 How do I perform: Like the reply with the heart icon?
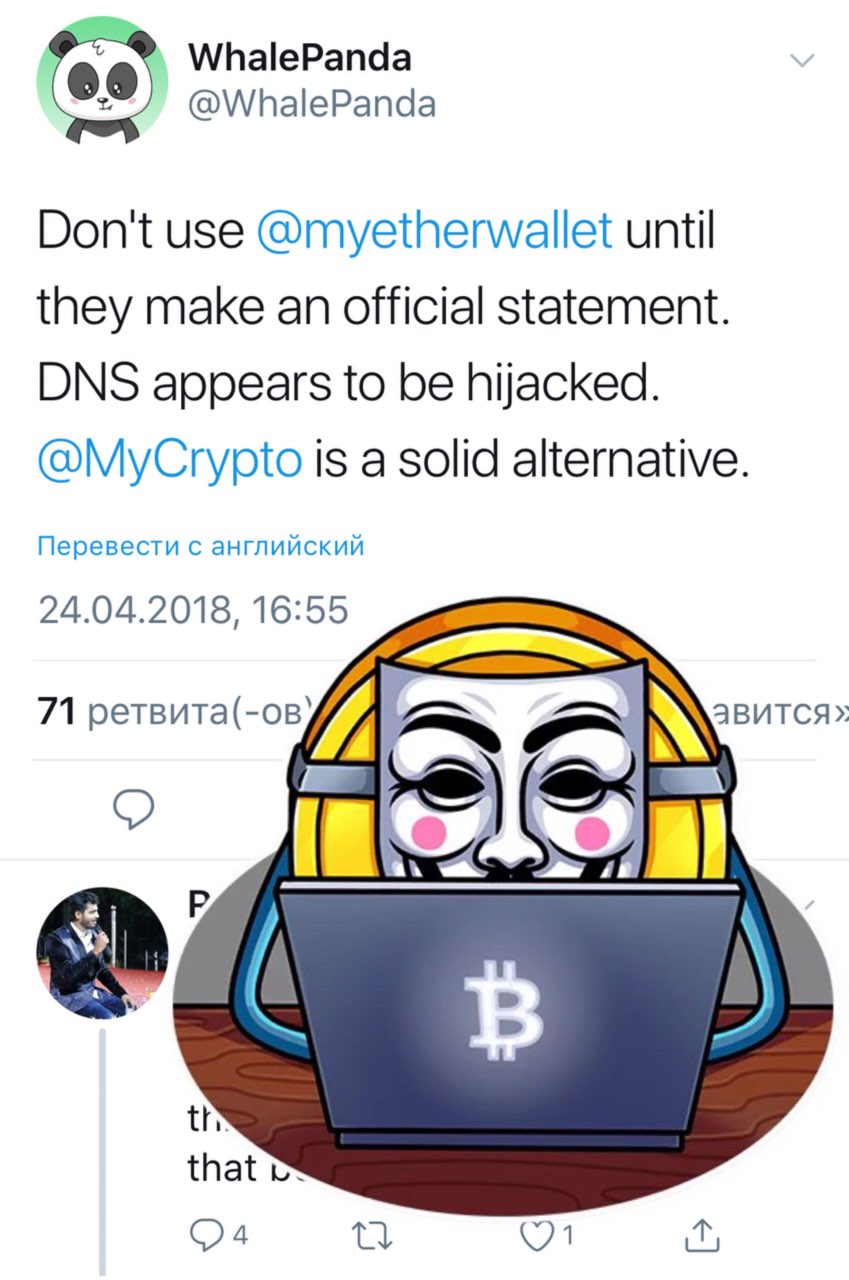coord(543,1236)
